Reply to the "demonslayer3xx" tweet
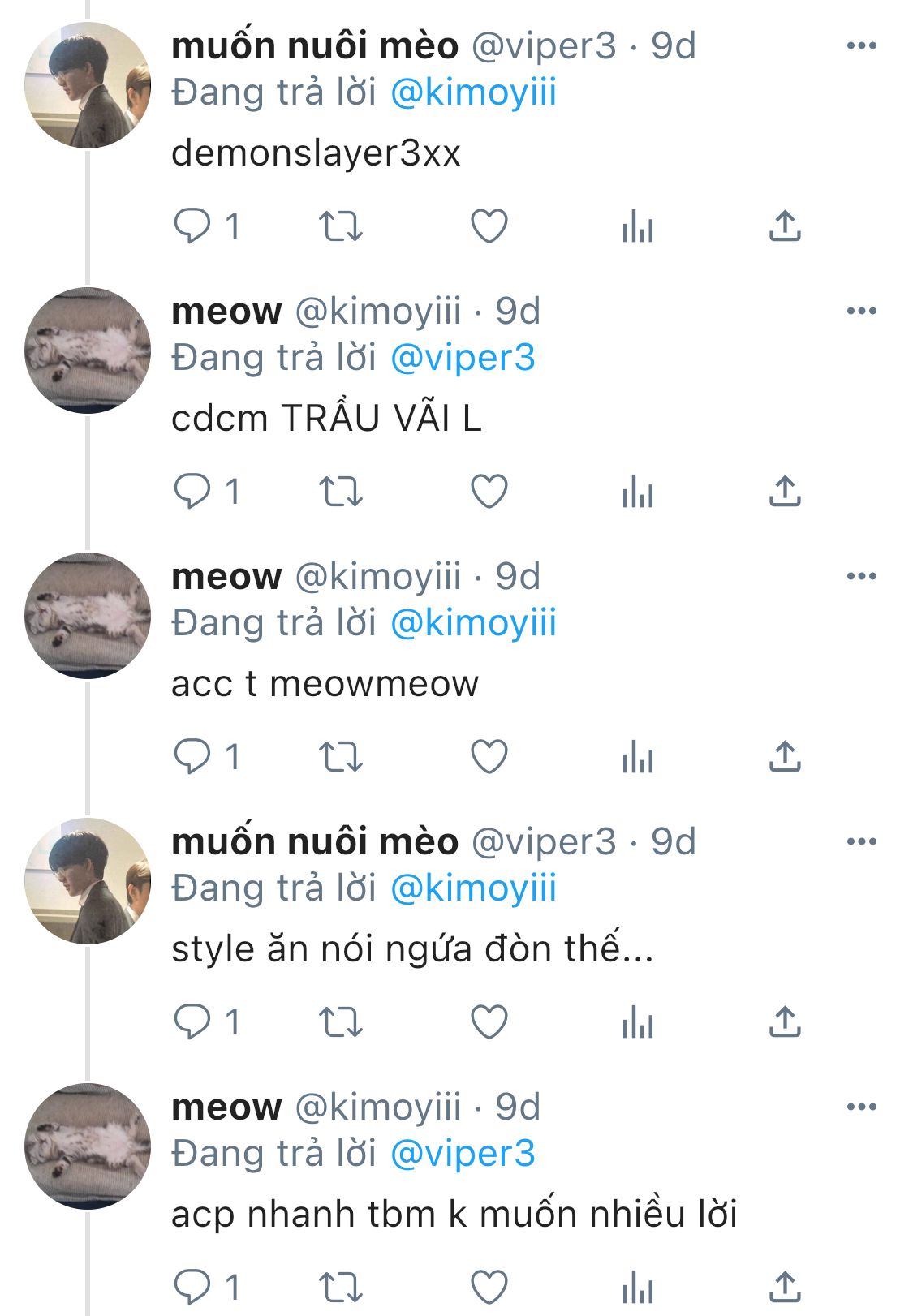The width and height of the screenshot is (913, 1316). point(193,226)
